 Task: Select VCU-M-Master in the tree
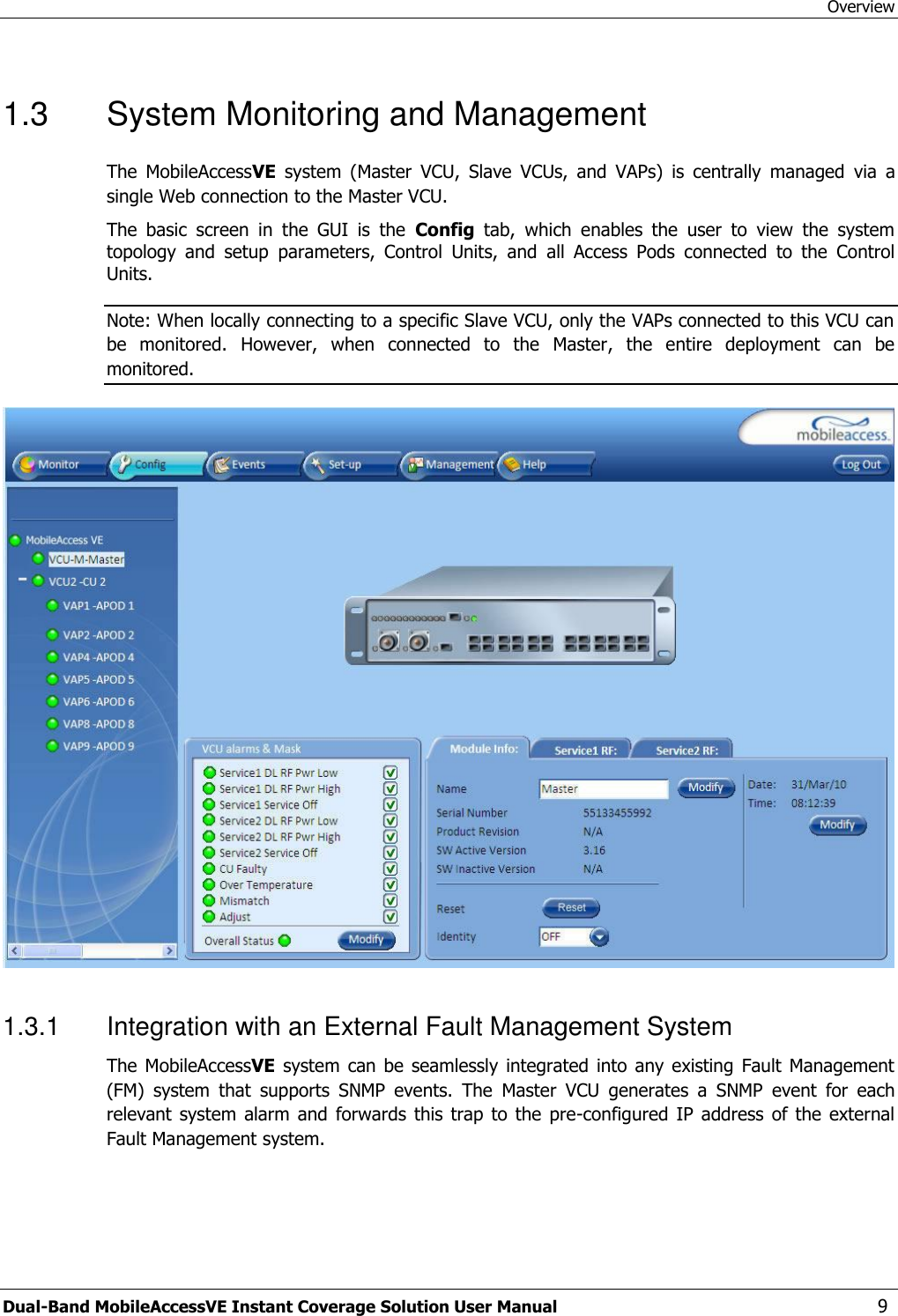pyautogui.click(x=86, y=559)
